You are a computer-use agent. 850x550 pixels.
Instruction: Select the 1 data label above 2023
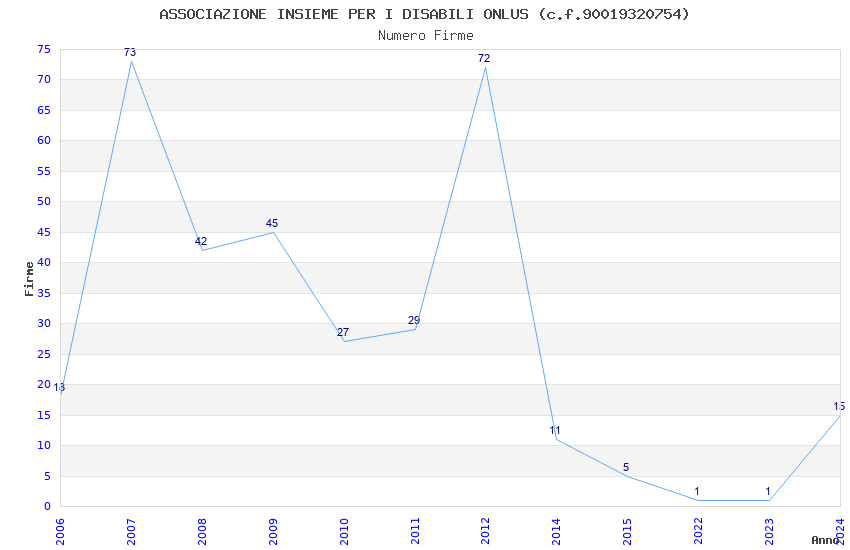pyautogui.click(x=768, y=492)
